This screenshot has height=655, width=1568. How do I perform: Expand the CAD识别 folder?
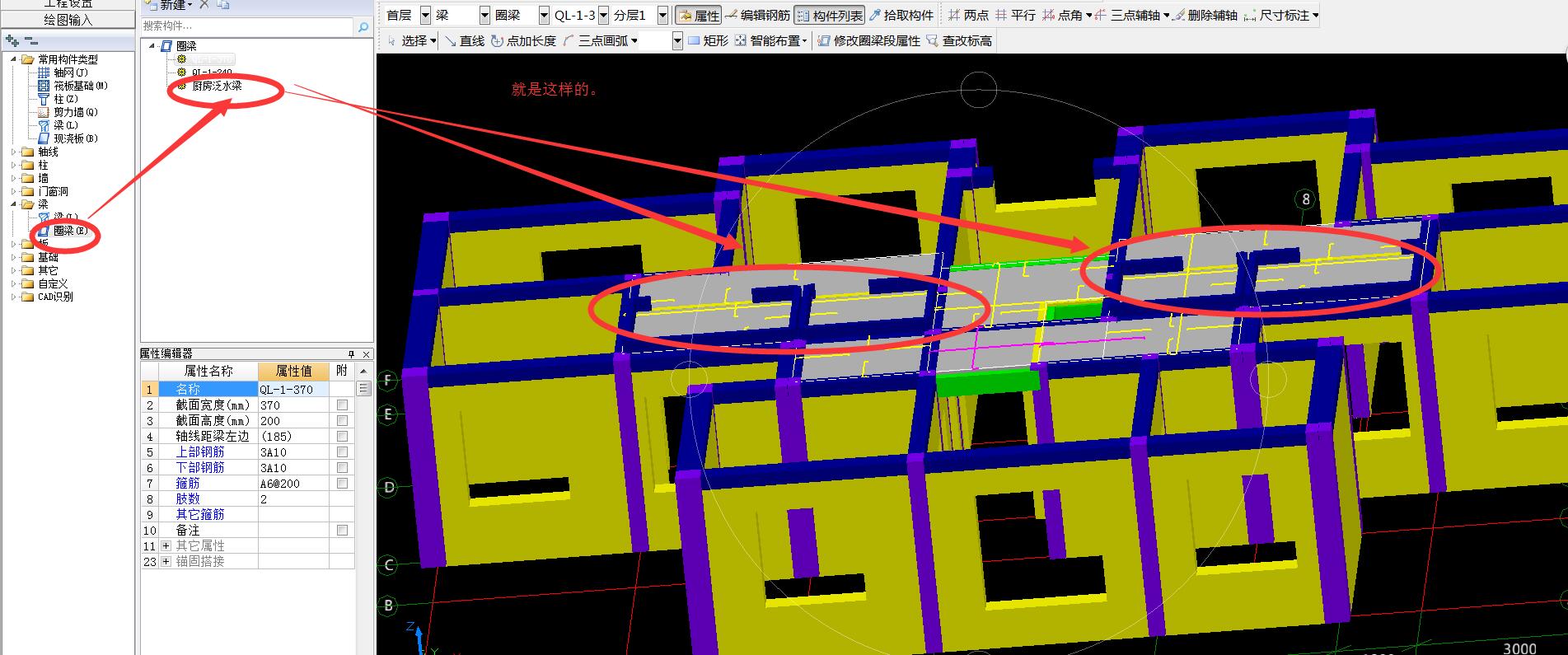pos(13,297)
